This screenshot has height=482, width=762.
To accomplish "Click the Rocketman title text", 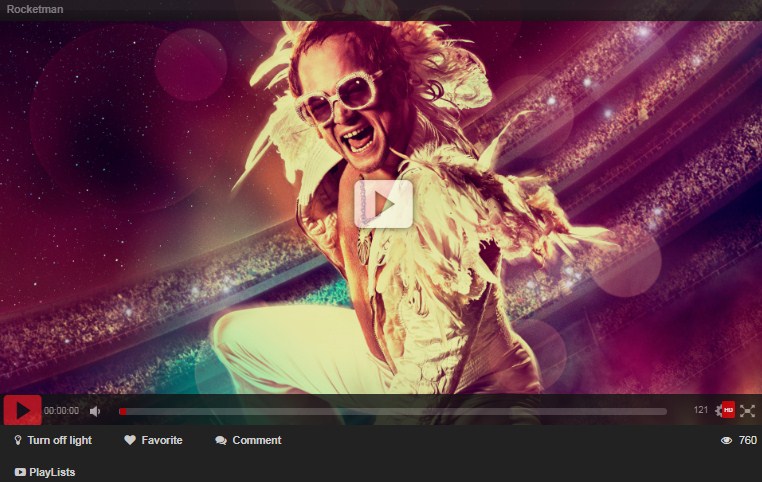I will pos(35,9).
